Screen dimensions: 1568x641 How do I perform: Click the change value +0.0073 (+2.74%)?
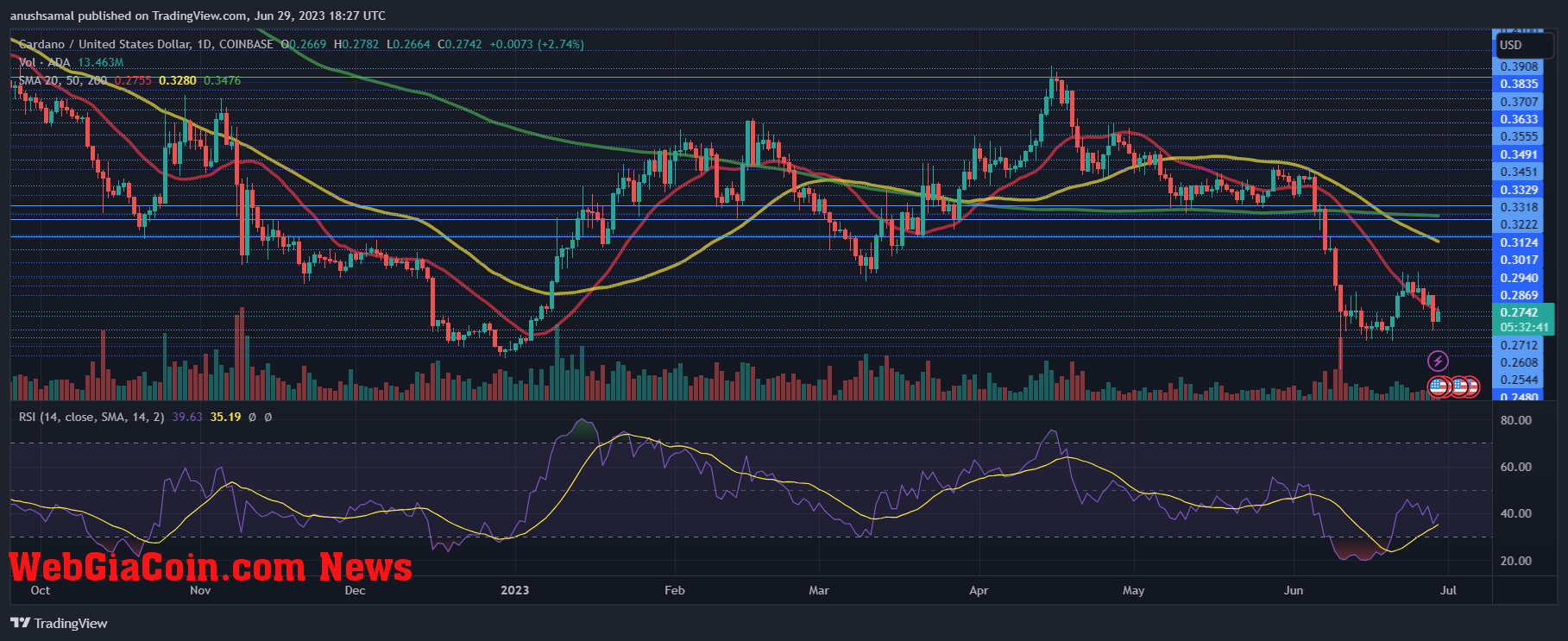click(x=537, y=44)
